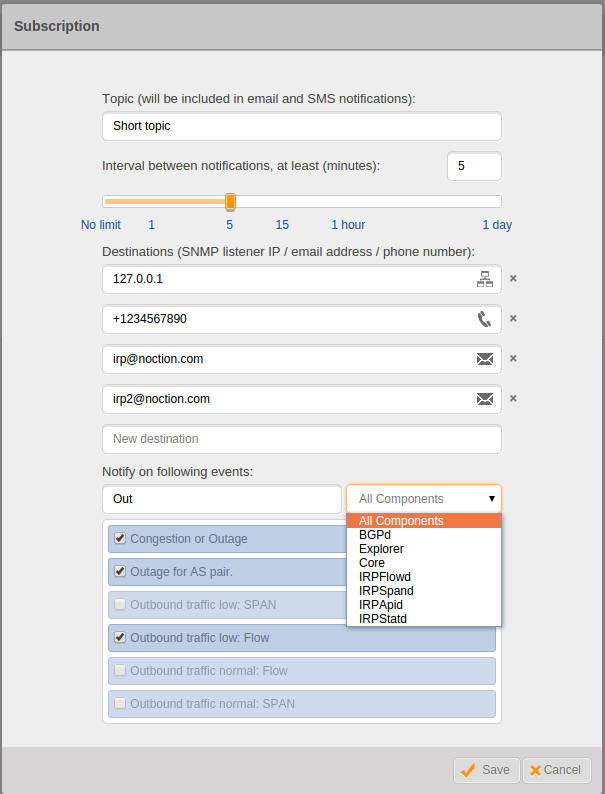
Task: Click the irp@noction.com destination text
Action: [x=158, y=359]
